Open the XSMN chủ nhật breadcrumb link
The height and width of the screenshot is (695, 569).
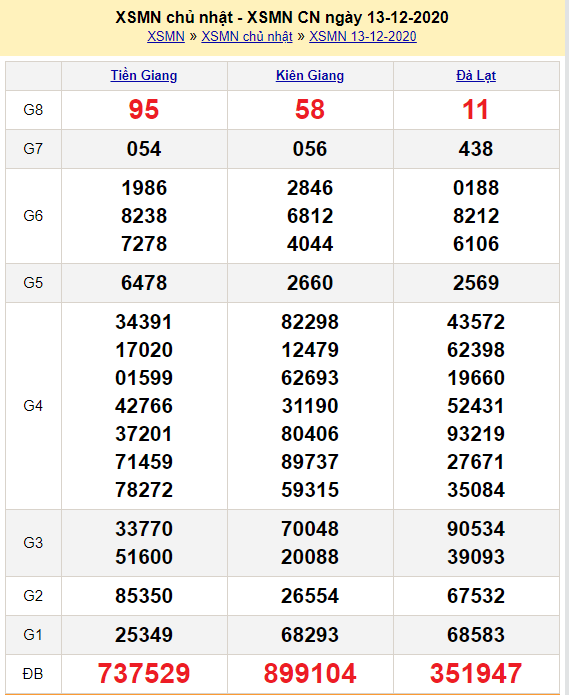tap(247, 36)
